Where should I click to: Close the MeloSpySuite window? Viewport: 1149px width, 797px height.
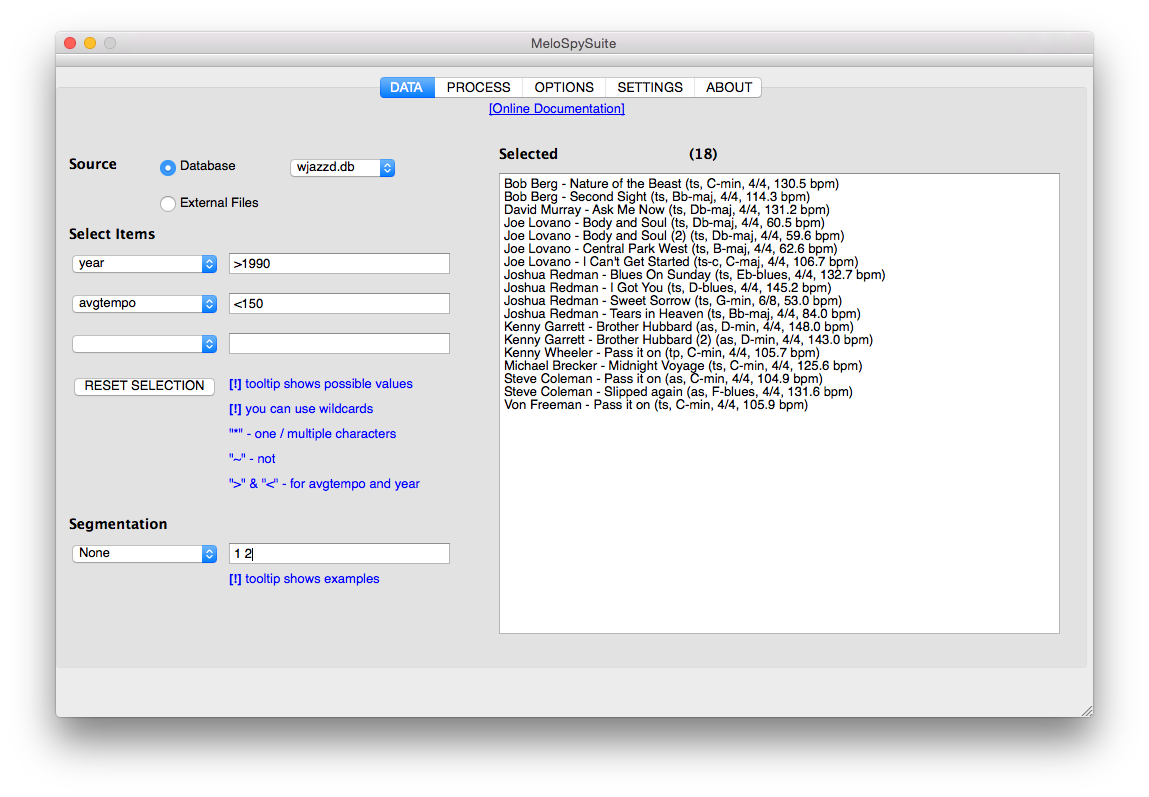70,43
